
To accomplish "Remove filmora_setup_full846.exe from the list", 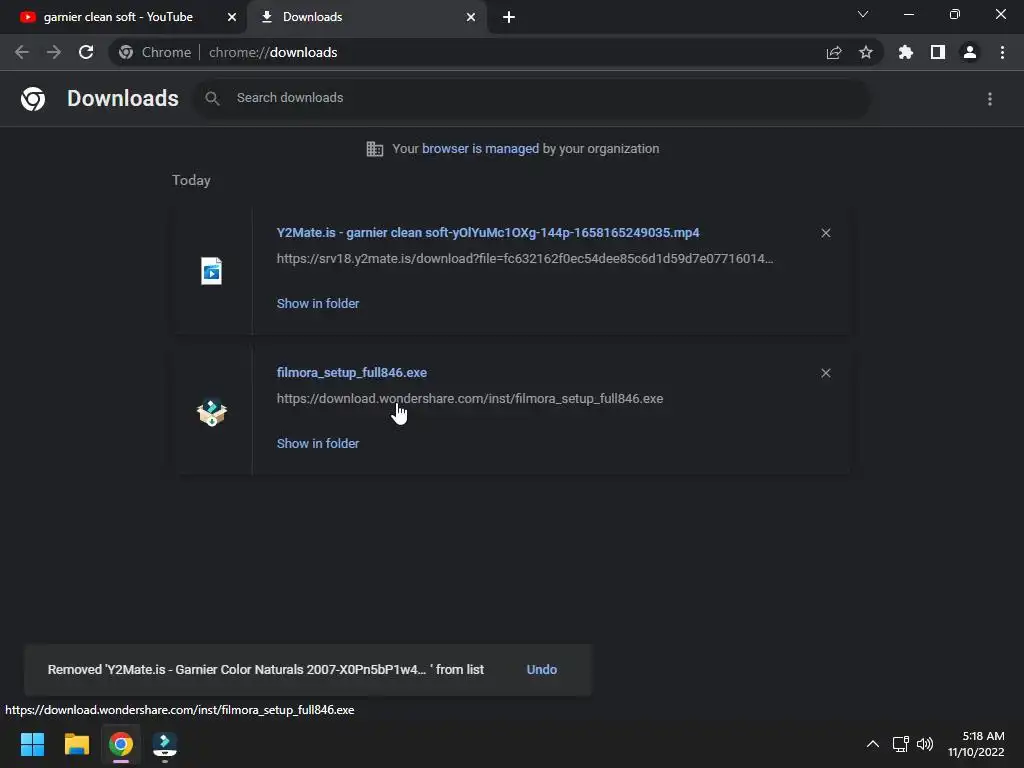I will [x=826, y=373].
